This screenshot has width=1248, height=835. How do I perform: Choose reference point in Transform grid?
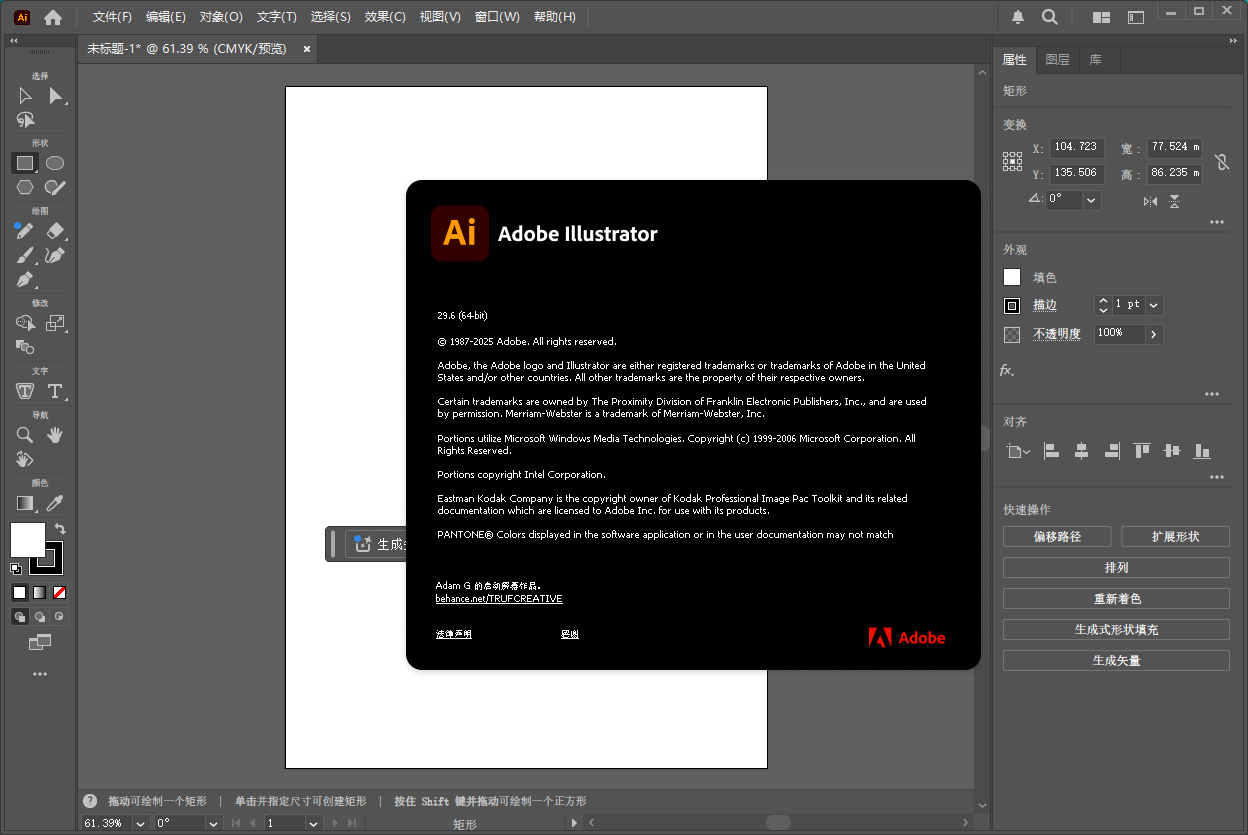click(x=1013, y=161)
